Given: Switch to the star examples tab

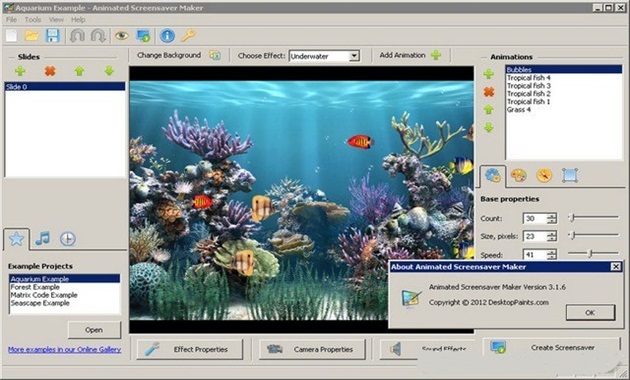Looking at the screenshot, I should pyautogui.click(x=16, y=239).
